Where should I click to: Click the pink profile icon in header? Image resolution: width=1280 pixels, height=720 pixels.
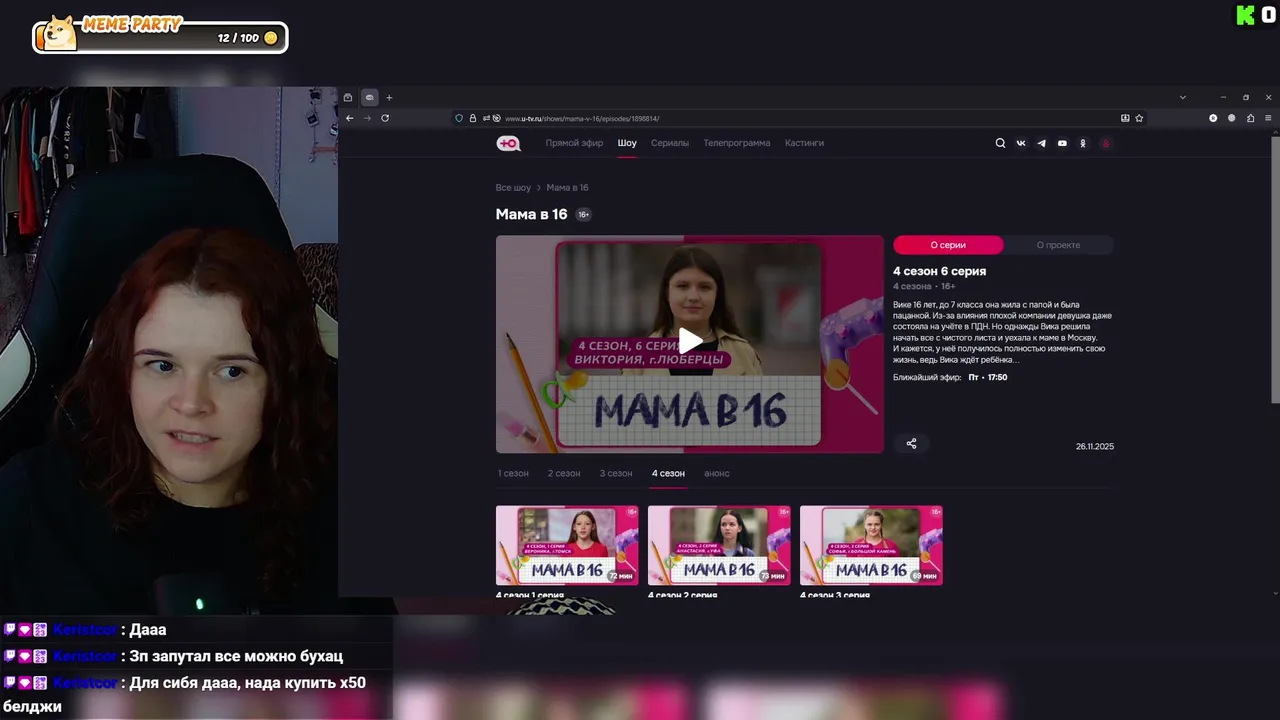point(1106,143)
